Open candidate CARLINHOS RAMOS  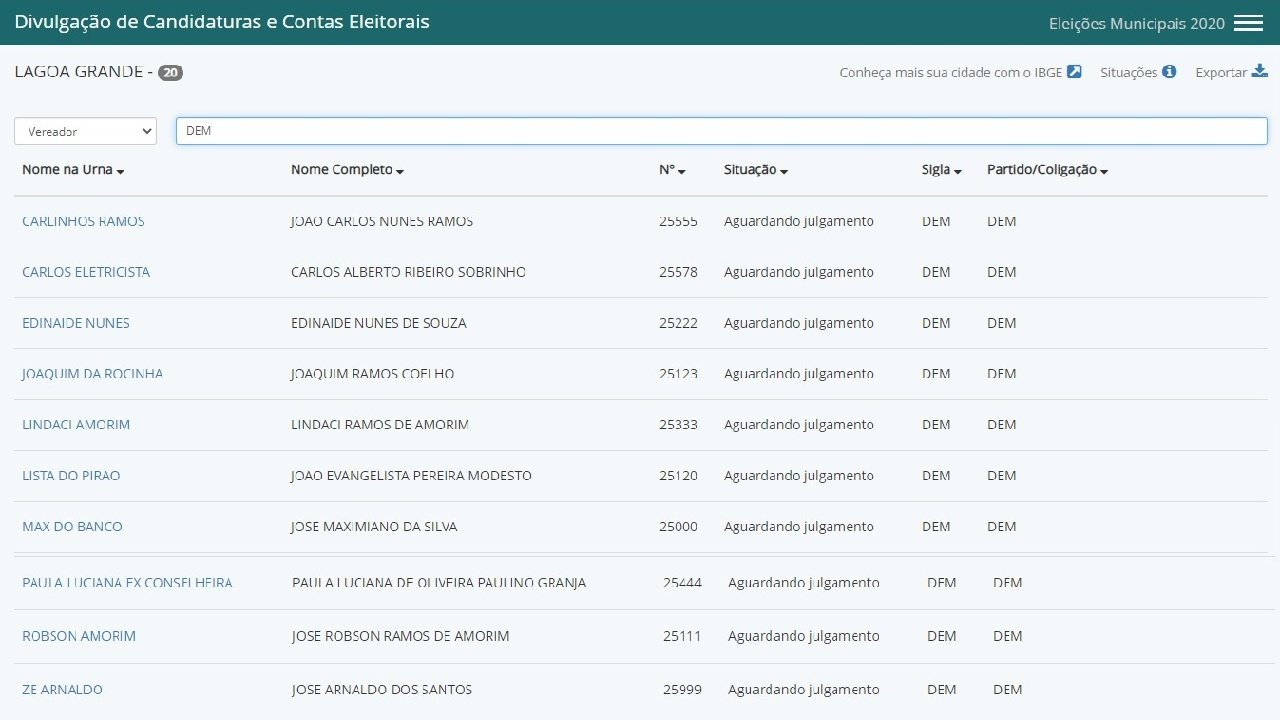[x=83, y=221]
